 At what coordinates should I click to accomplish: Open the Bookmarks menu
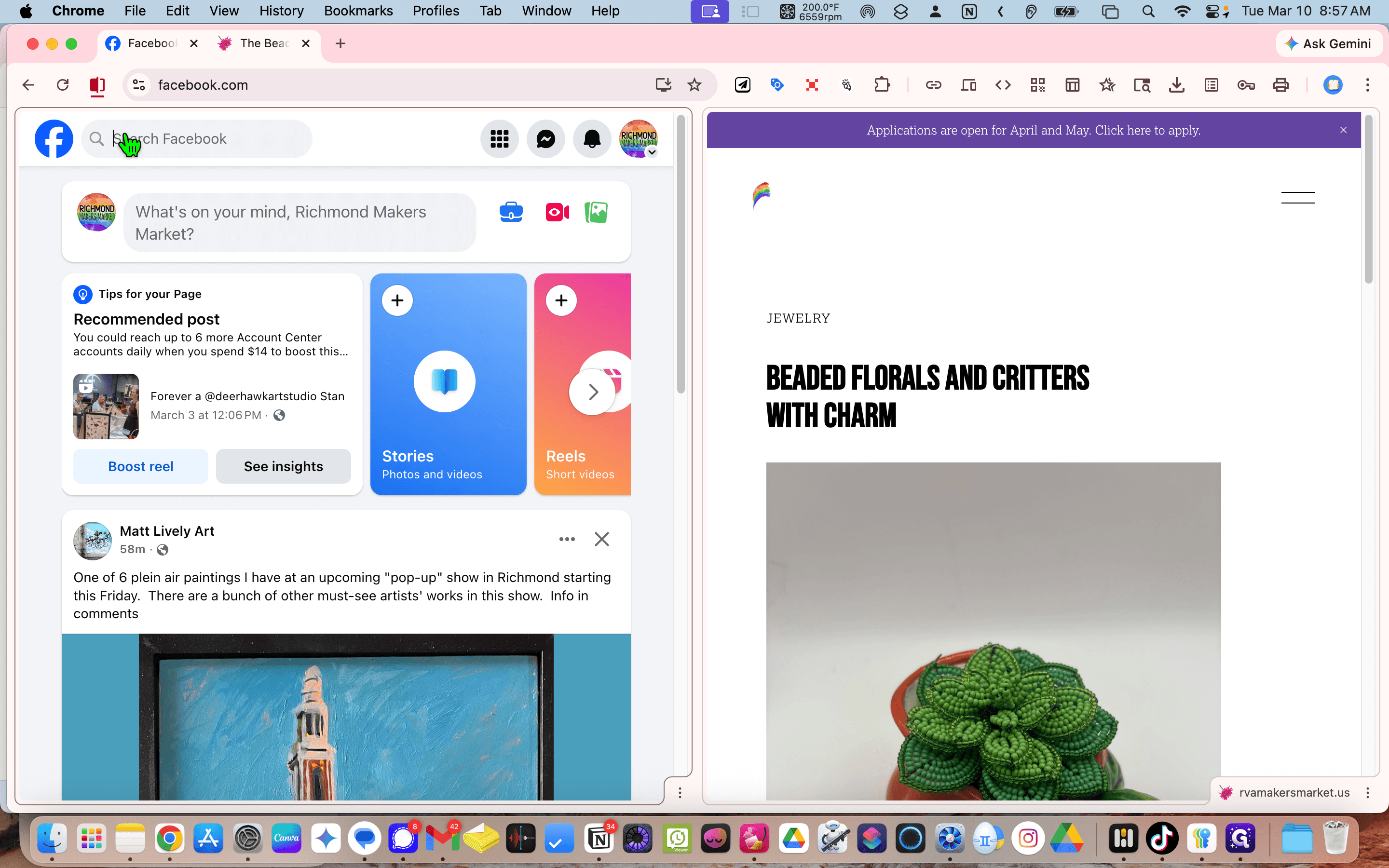pyautogui.click(x=358, y=11)
